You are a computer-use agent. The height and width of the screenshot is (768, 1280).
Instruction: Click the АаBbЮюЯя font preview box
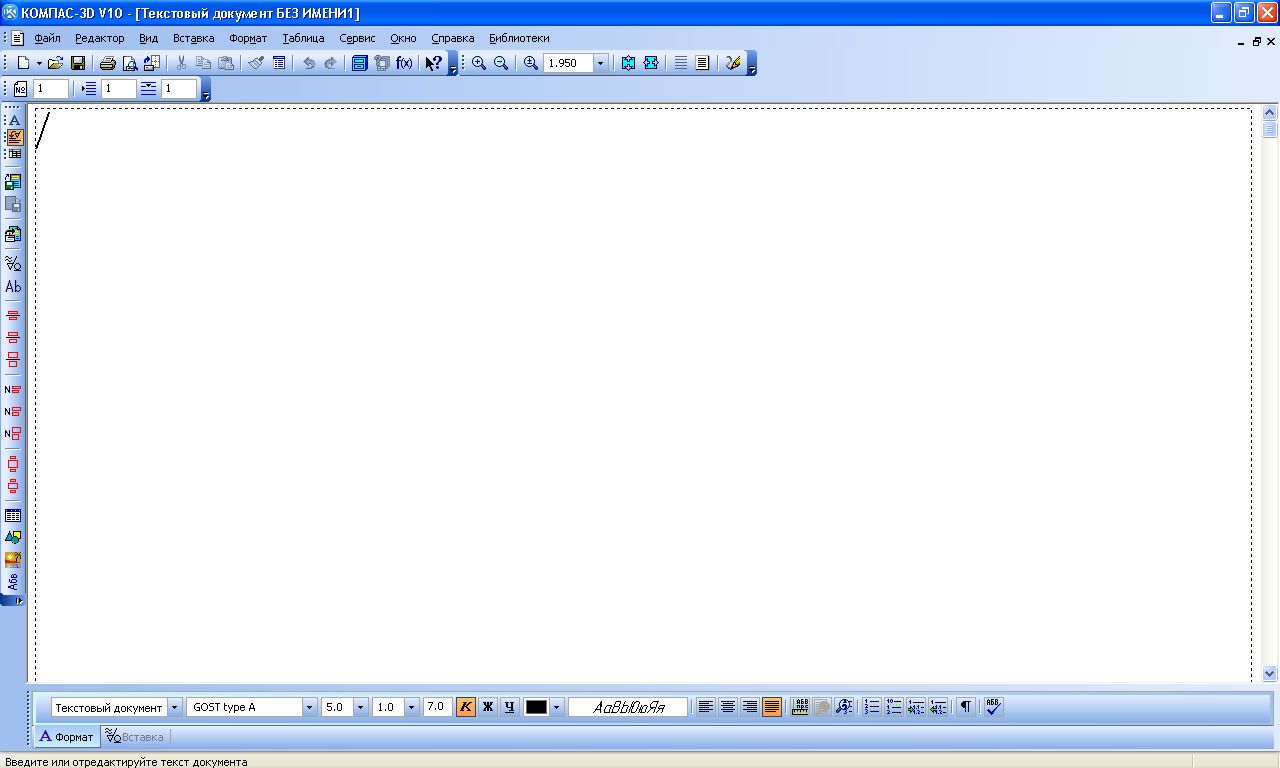[628, 707]
